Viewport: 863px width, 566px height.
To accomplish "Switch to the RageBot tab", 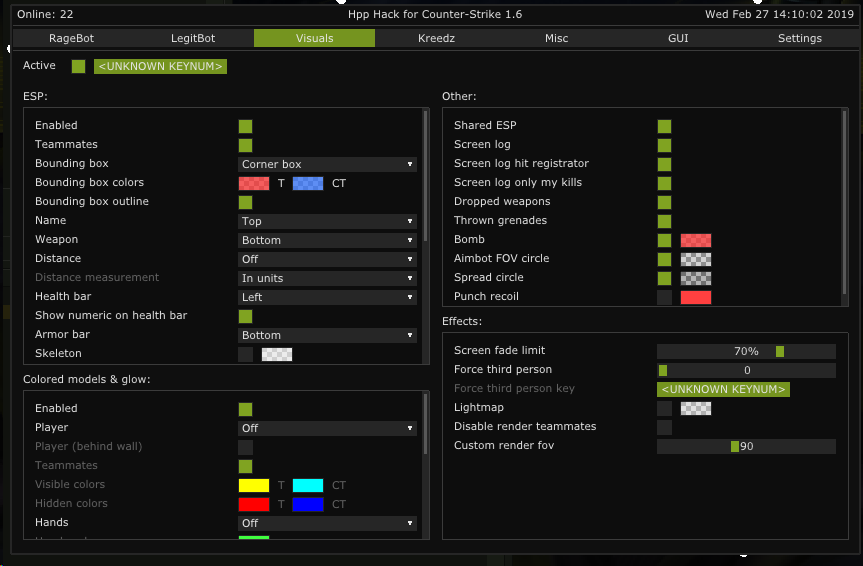I will coord(71,38).
